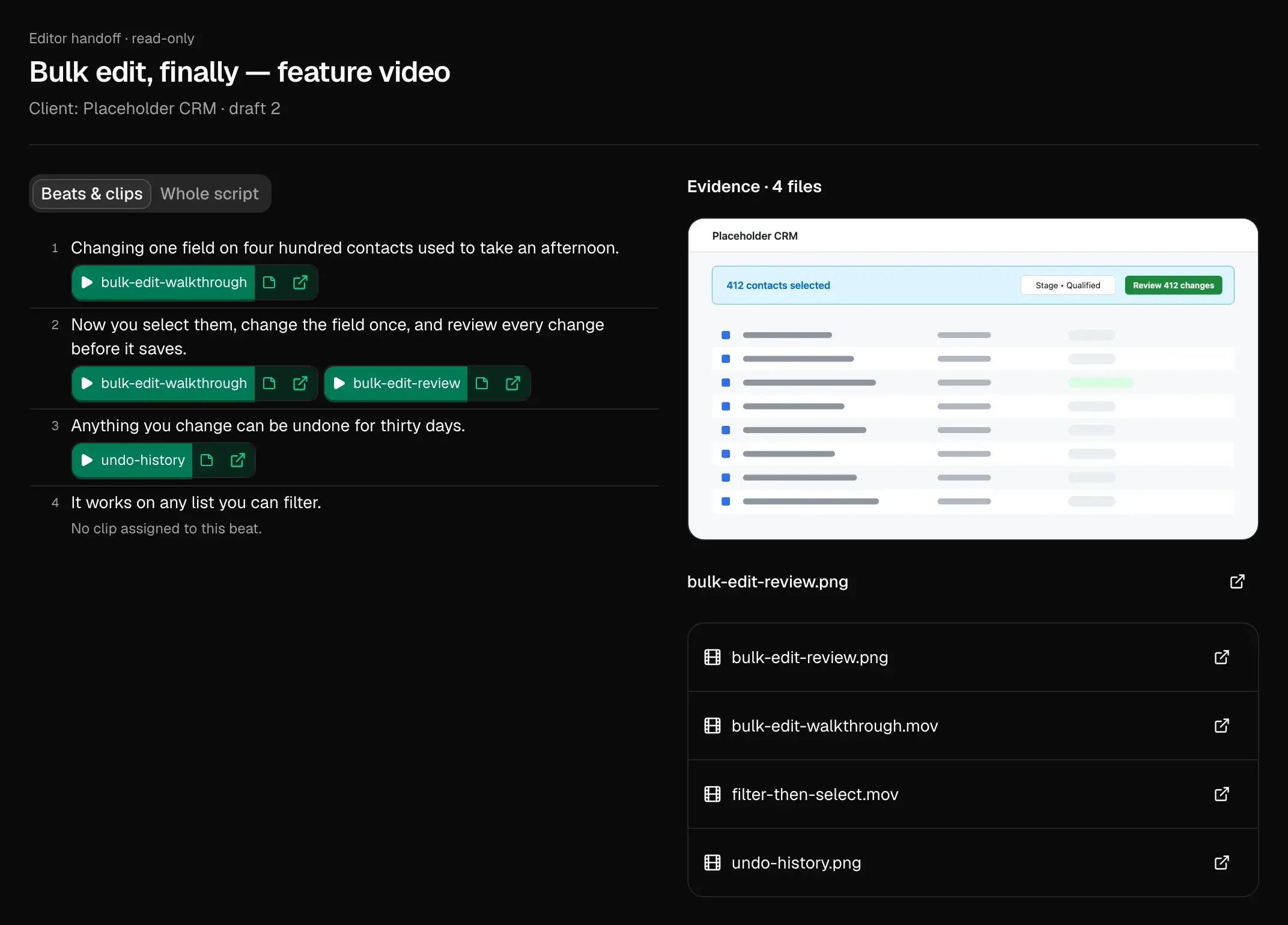This screenshot has width=1288, height=925.
Task: Open file icon for bulk-edit-review clip
Action: [482, 383]
